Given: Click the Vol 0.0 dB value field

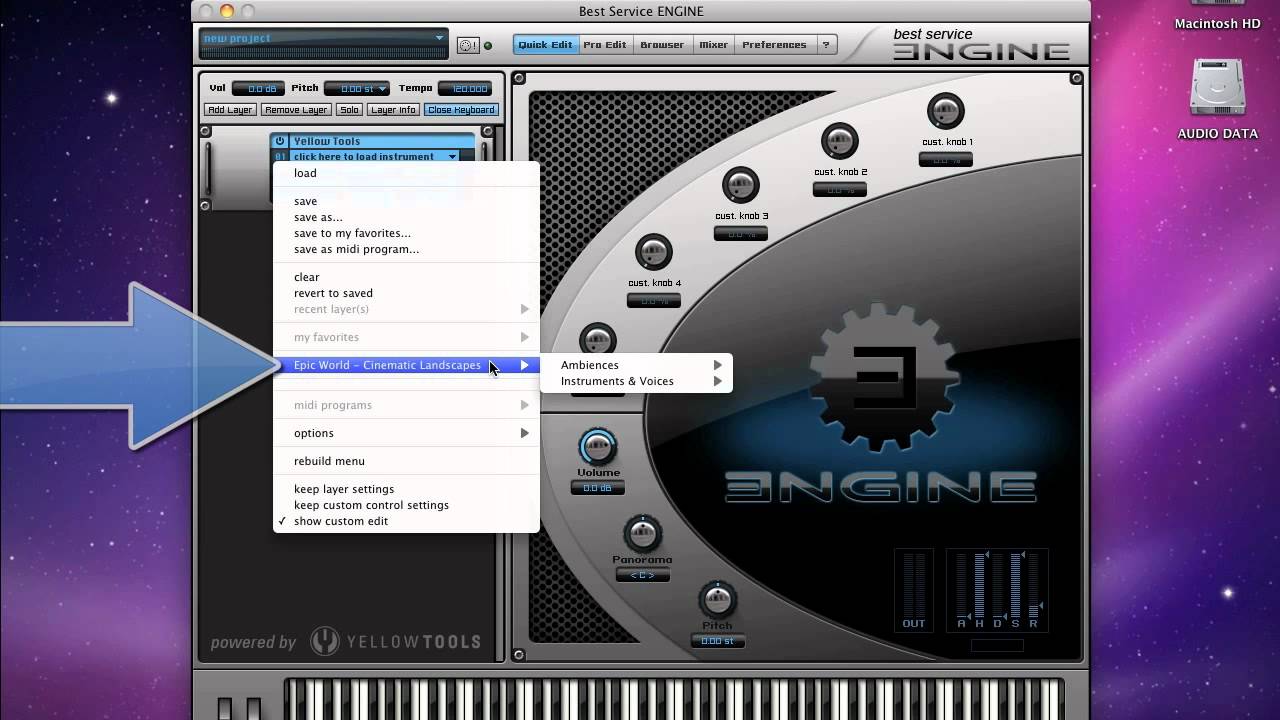Looking at the screenshot, I should (258, 89).
